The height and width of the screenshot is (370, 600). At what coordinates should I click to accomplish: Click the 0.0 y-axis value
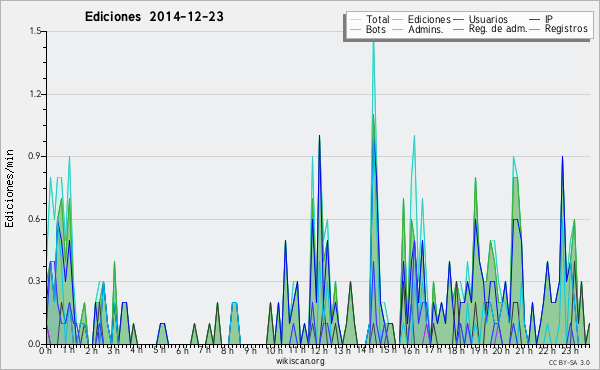pos(35,344)
